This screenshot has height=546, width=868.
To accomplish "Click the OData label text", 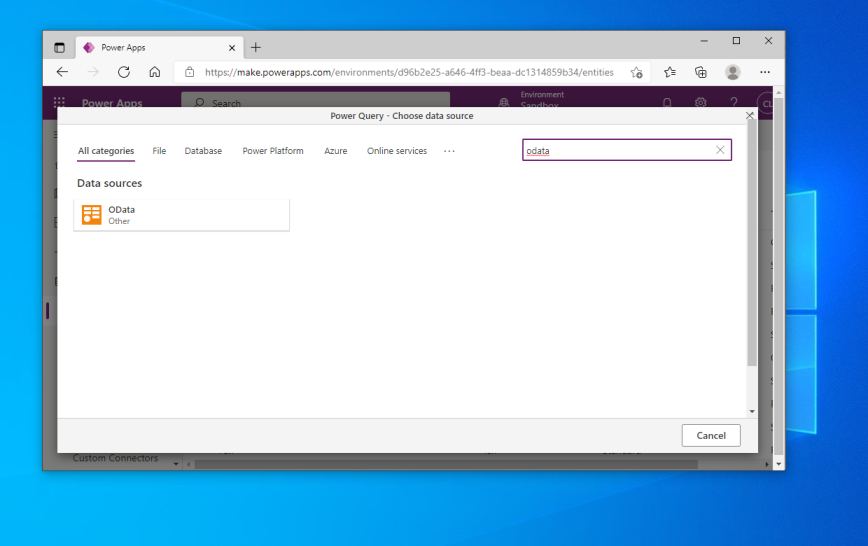I will tap(121, 209).
